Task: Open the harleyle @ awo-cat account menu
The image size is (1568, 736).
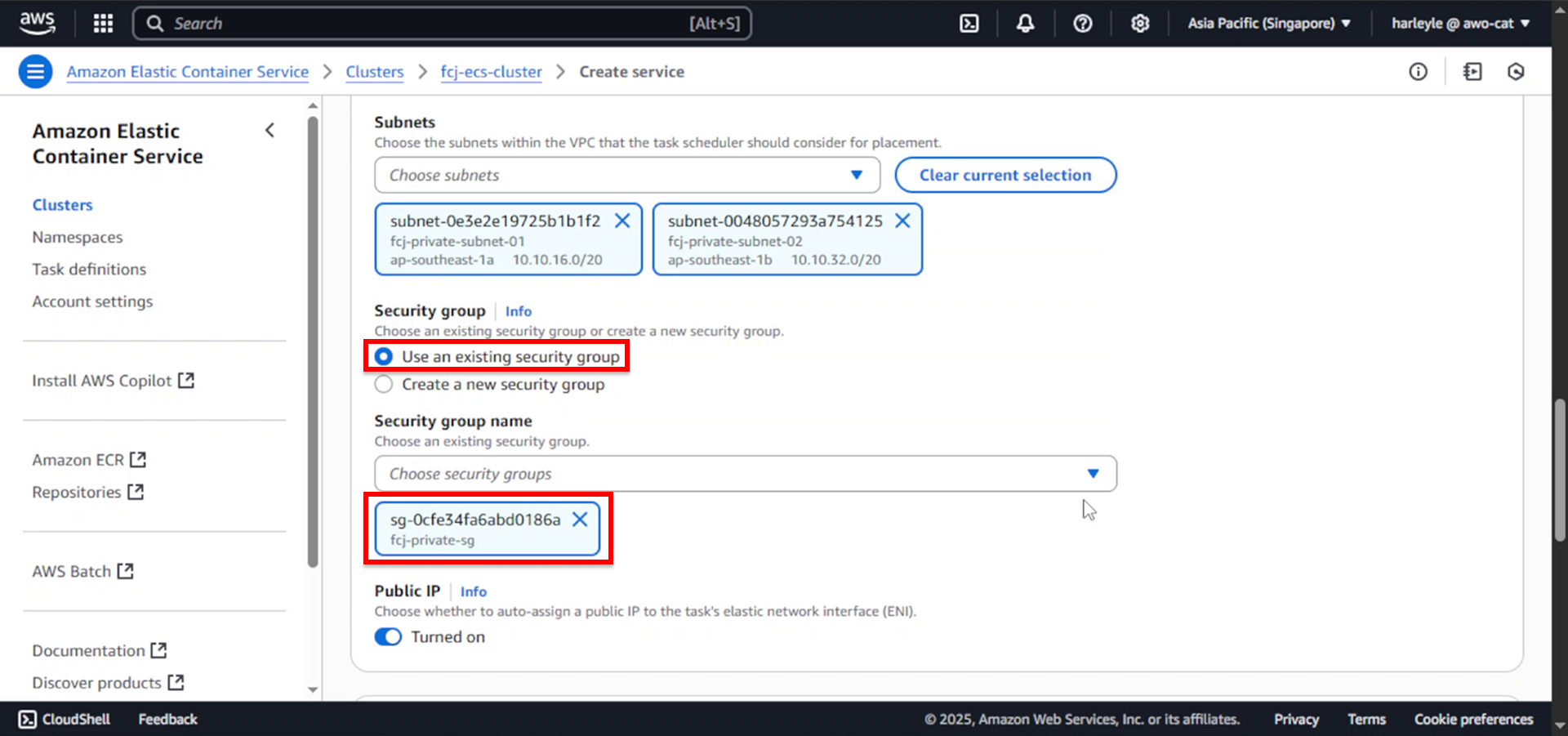Action: 1460,23
